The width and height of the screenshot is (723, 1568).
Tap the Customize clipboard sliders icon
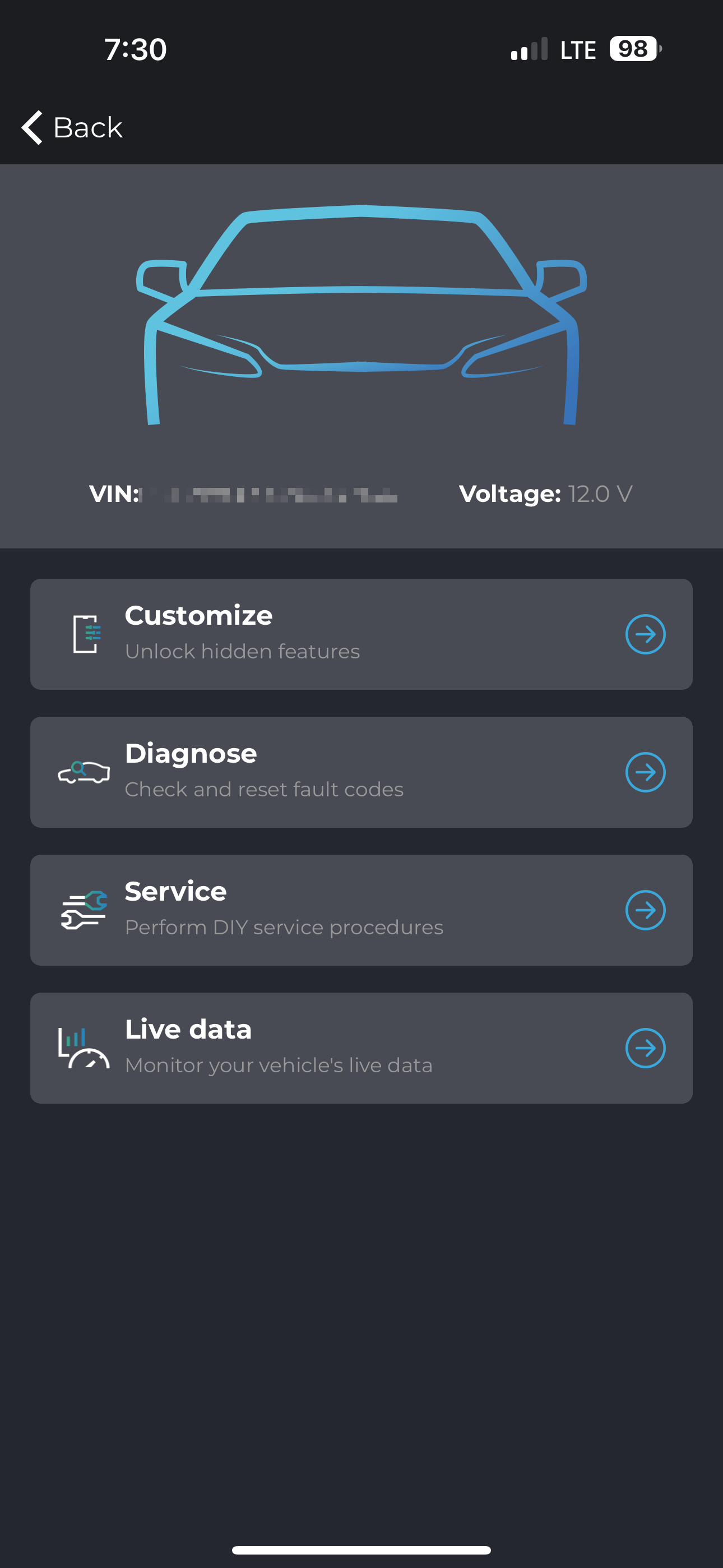coord(86,634)
